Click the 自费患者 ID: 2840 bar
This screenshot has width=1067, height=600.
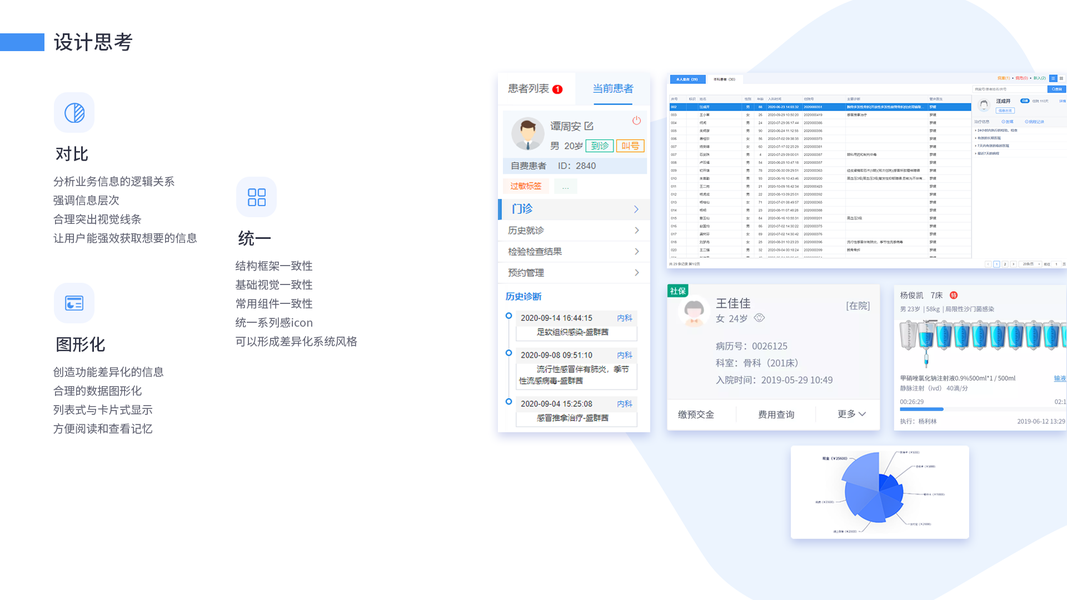(x=575, y=166)
